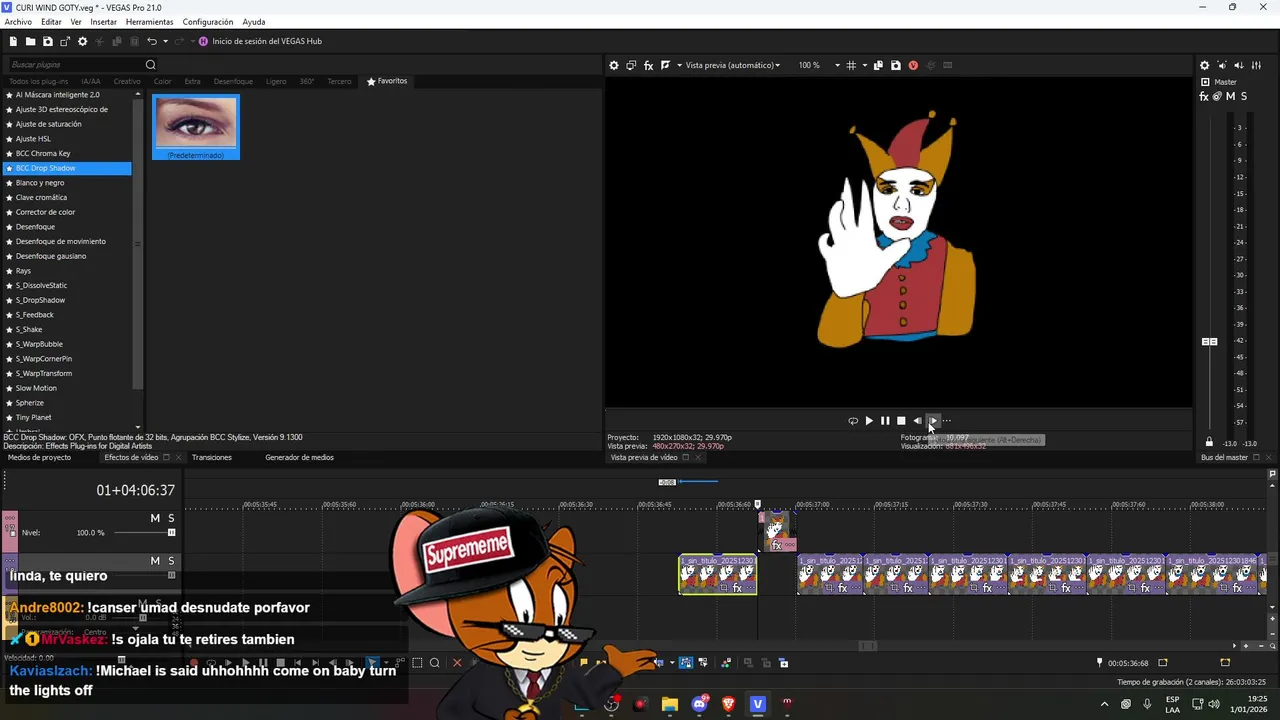The image size is (1280, 720).
Task: Undo the last action
Action: click(x=151, y=41)
